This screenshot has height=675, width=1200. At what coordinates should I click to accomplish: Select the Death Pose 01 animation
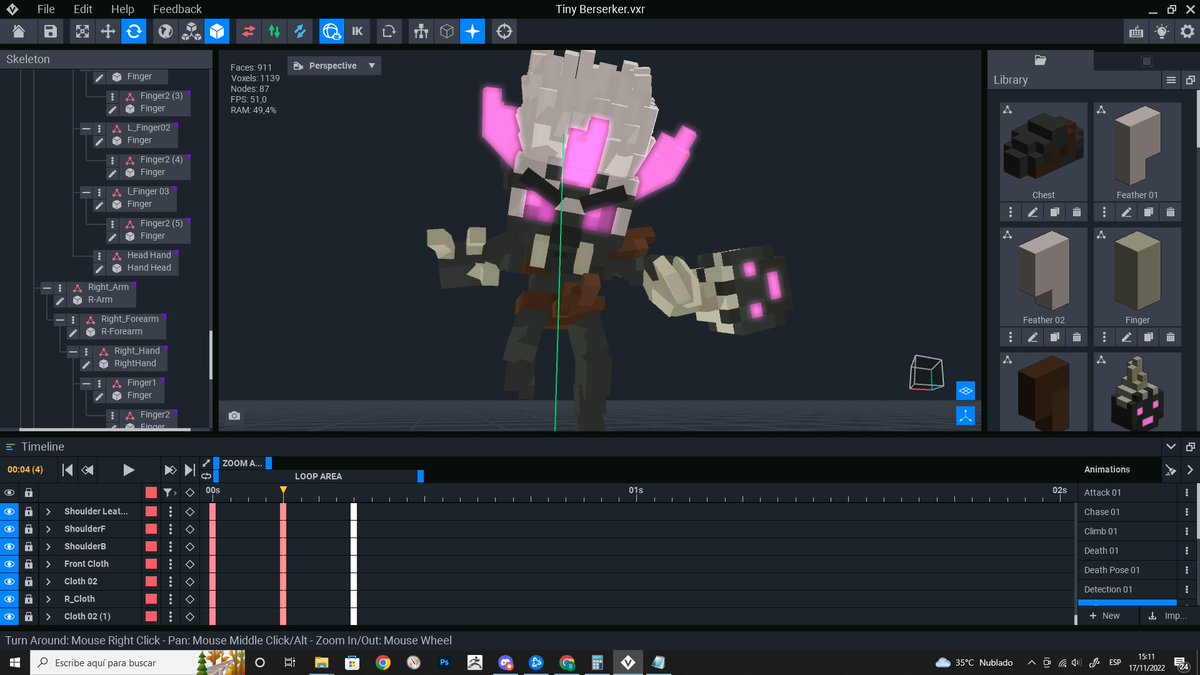[1128, 570]
